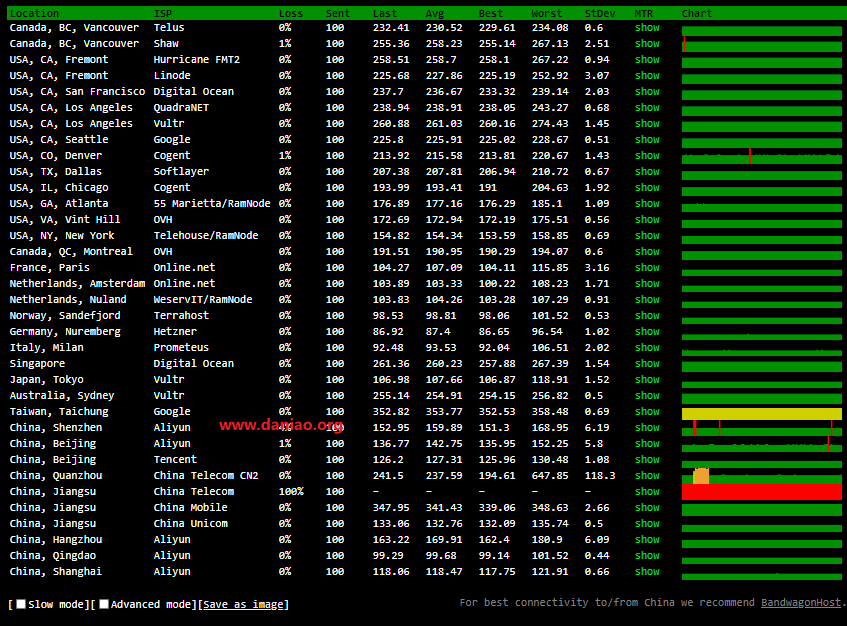Viewport: 847px width, 626px height.
Task: Show MTR for Chicago Cogent
Action: [x=647, y=187]
